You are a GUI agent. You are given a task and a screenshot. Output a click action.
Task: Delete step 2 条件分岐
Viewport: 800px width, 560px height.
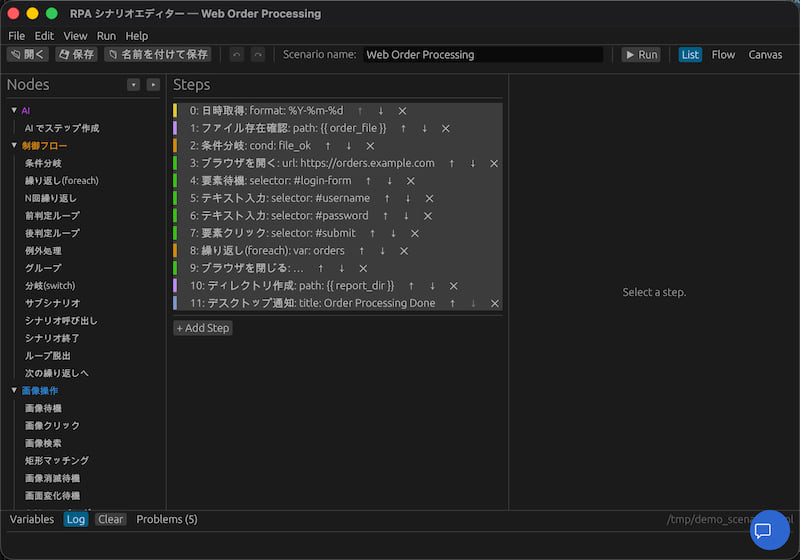[x=370, y=146]
